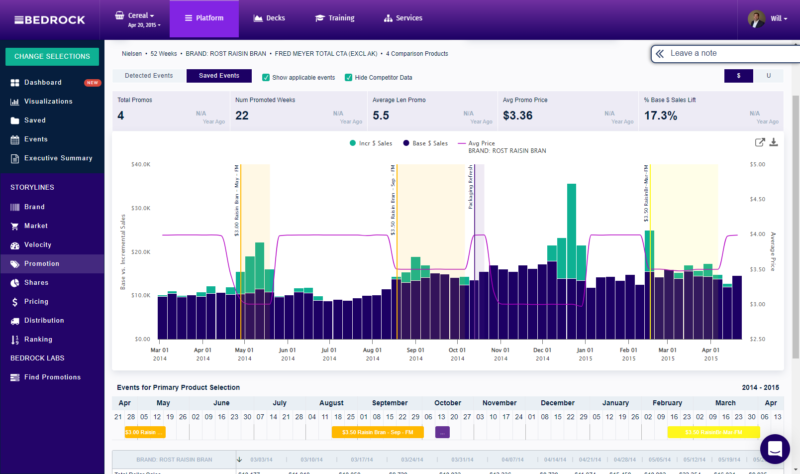Screen dimensions: 800x474
Task: Toggle Show applicable events checkbox
Action: point(265,78)
